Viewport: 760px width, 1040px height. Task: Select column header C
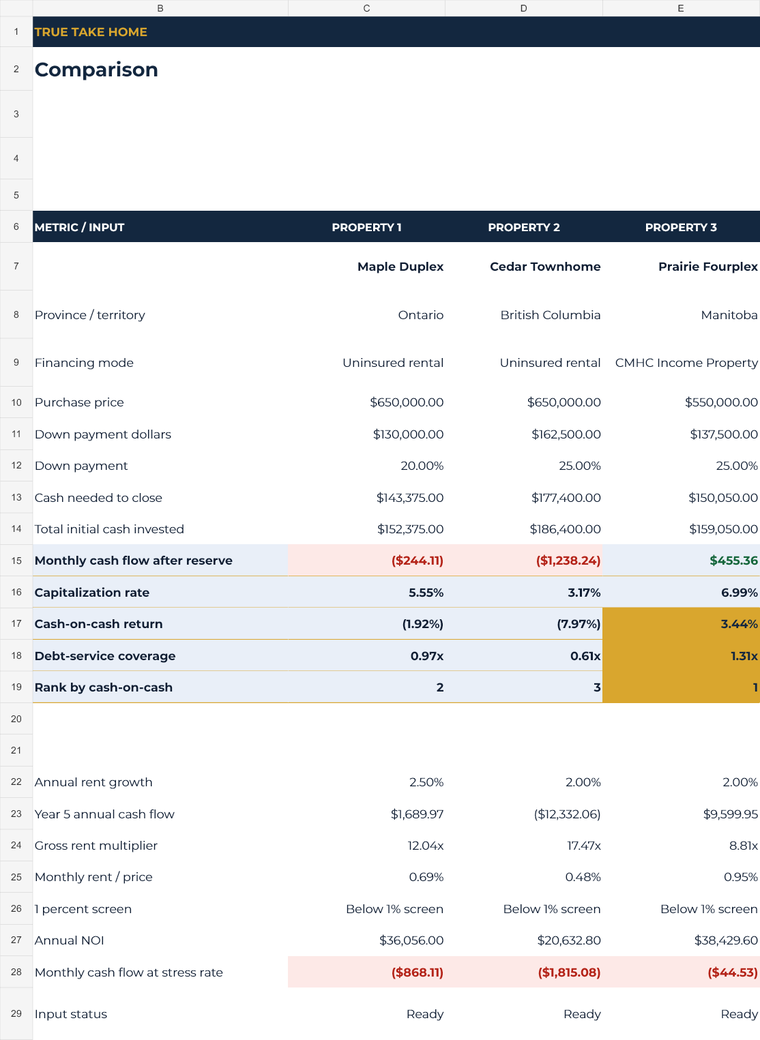pos(366,8)
